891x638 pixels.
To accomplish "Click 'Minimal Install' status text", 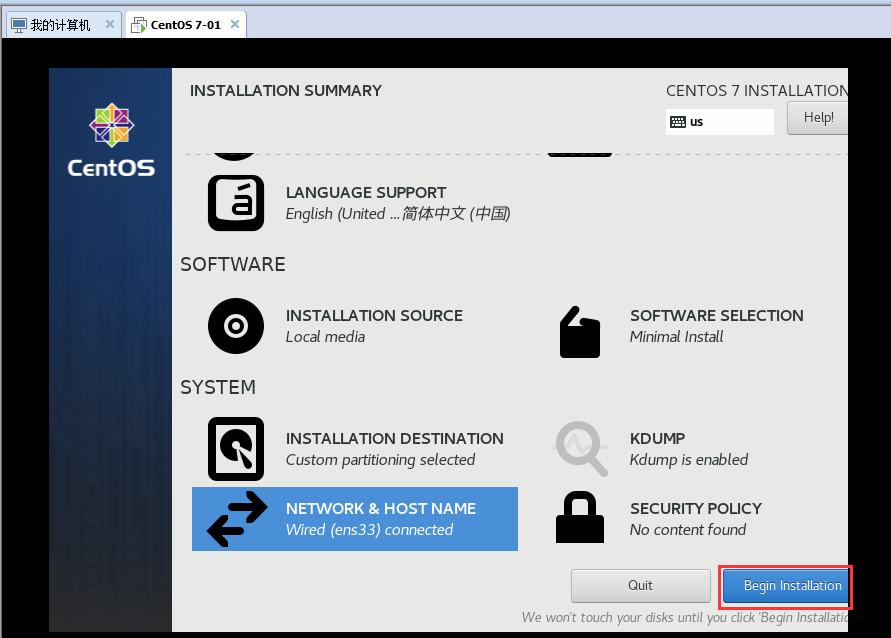I will click(x=676, y=337).
